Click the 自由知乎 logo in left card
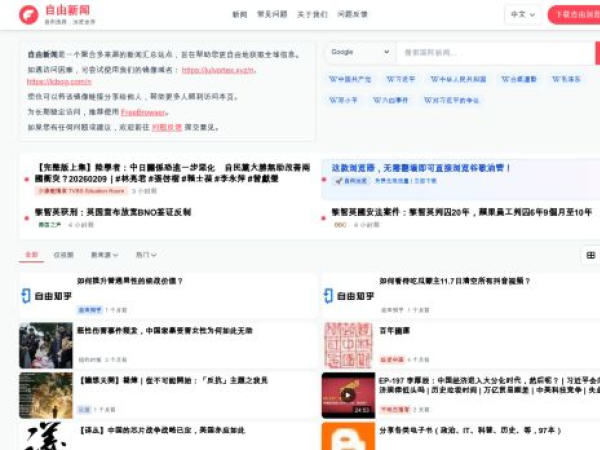The height and width of the screenshot is (450, 600). point(45,296)
